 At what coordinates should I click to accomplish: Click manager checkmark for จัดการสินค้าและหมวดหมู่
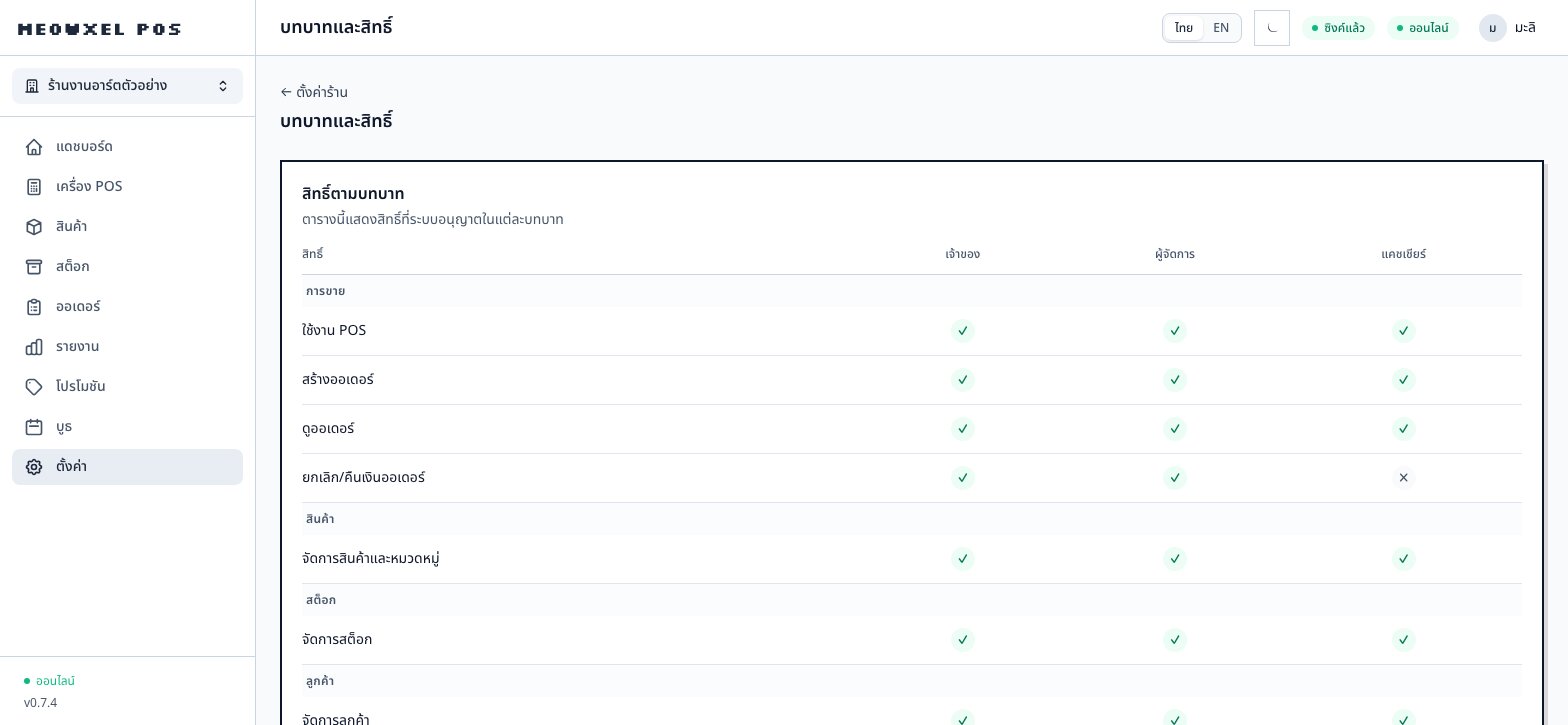click(x=1175, y=559)
